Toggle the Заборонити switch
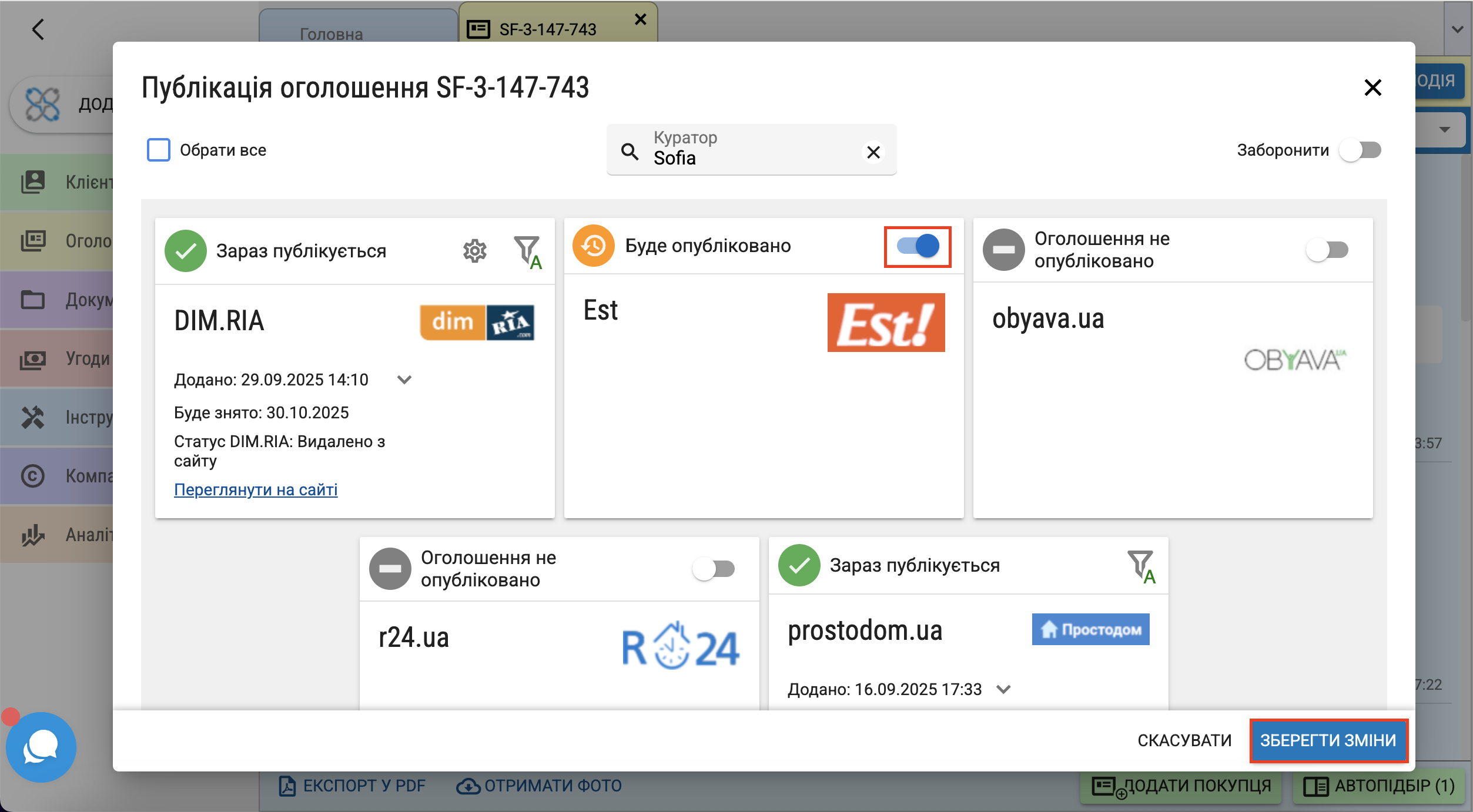This screenshot has height=812, width=1473. (1360, 150)
